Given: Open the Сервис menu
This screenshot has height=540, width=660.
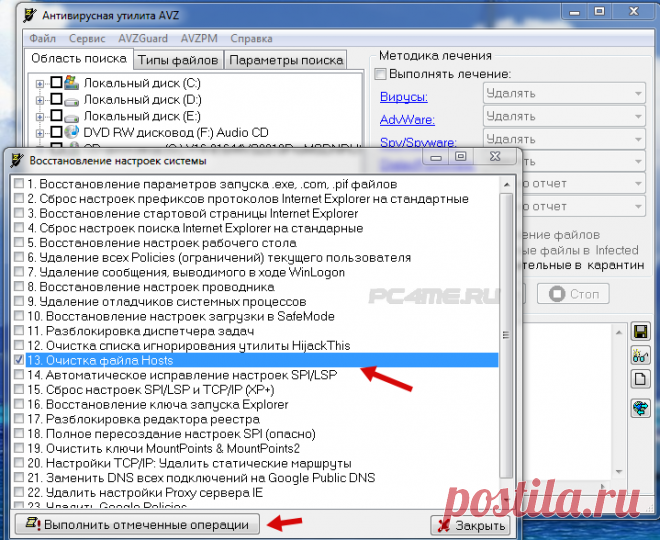Looking at the screenshot, I should coord(88,38).
